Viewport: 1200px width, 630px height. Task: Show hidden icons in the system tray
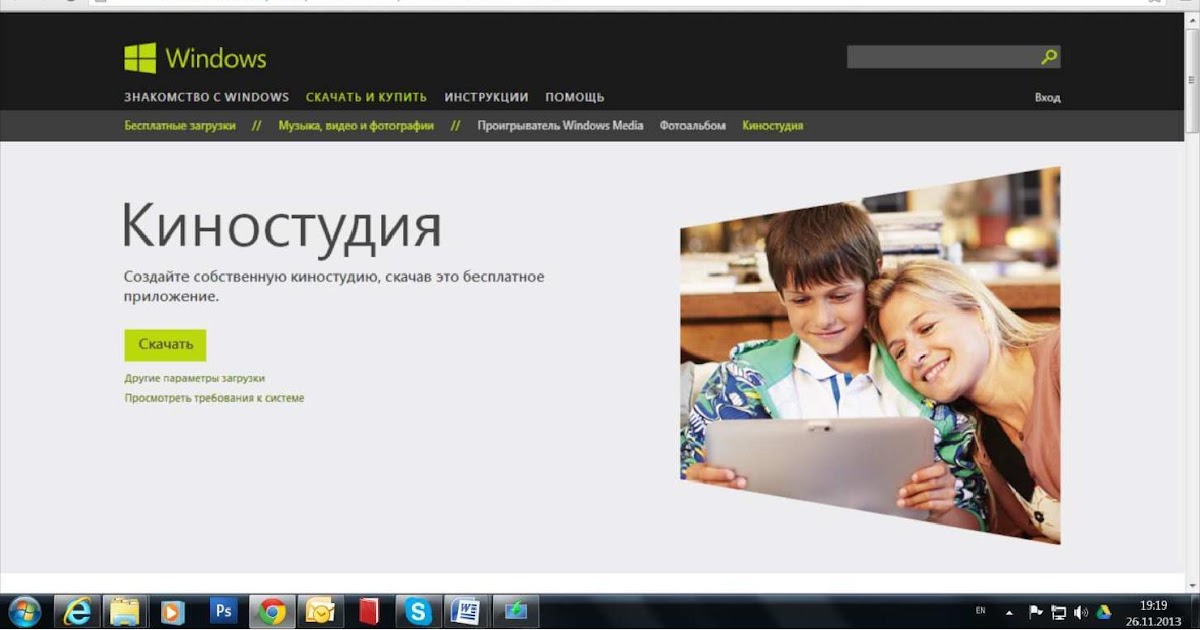tap(1008, 612)
